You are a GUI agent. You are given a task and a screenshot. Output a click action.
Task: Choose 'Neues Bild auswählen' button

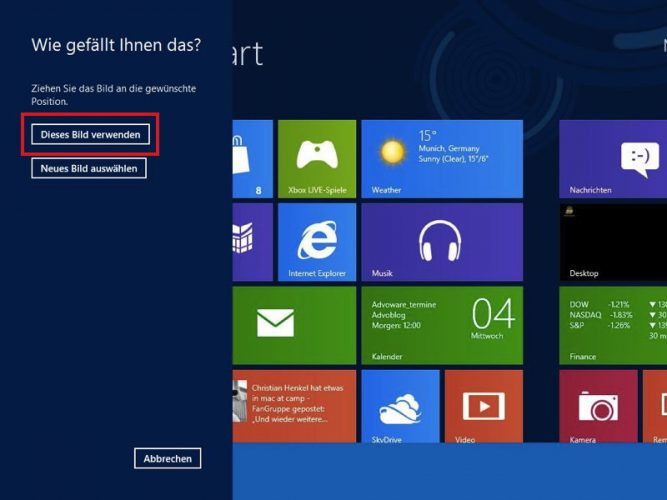pyautogui.click(x=89, y=168)
